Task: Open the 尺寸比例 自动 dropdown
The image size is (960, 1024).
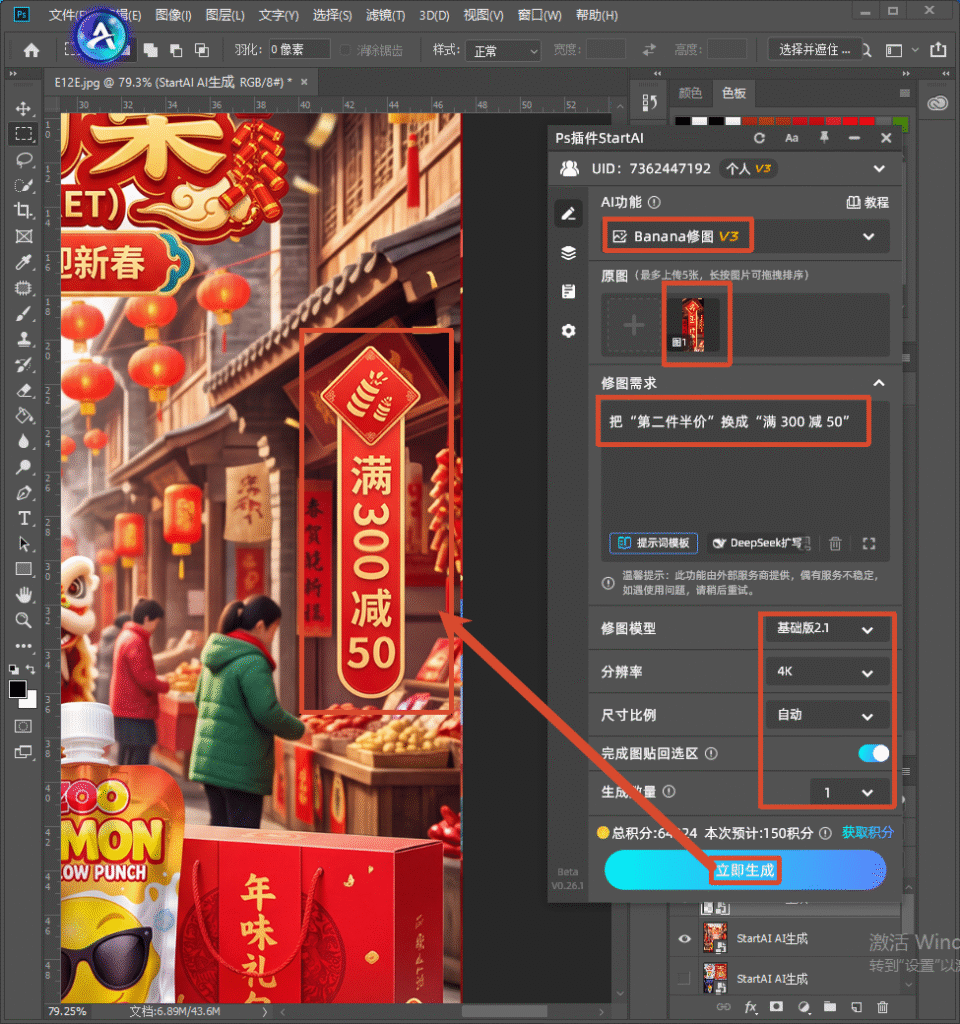Action: pos(826,715)
